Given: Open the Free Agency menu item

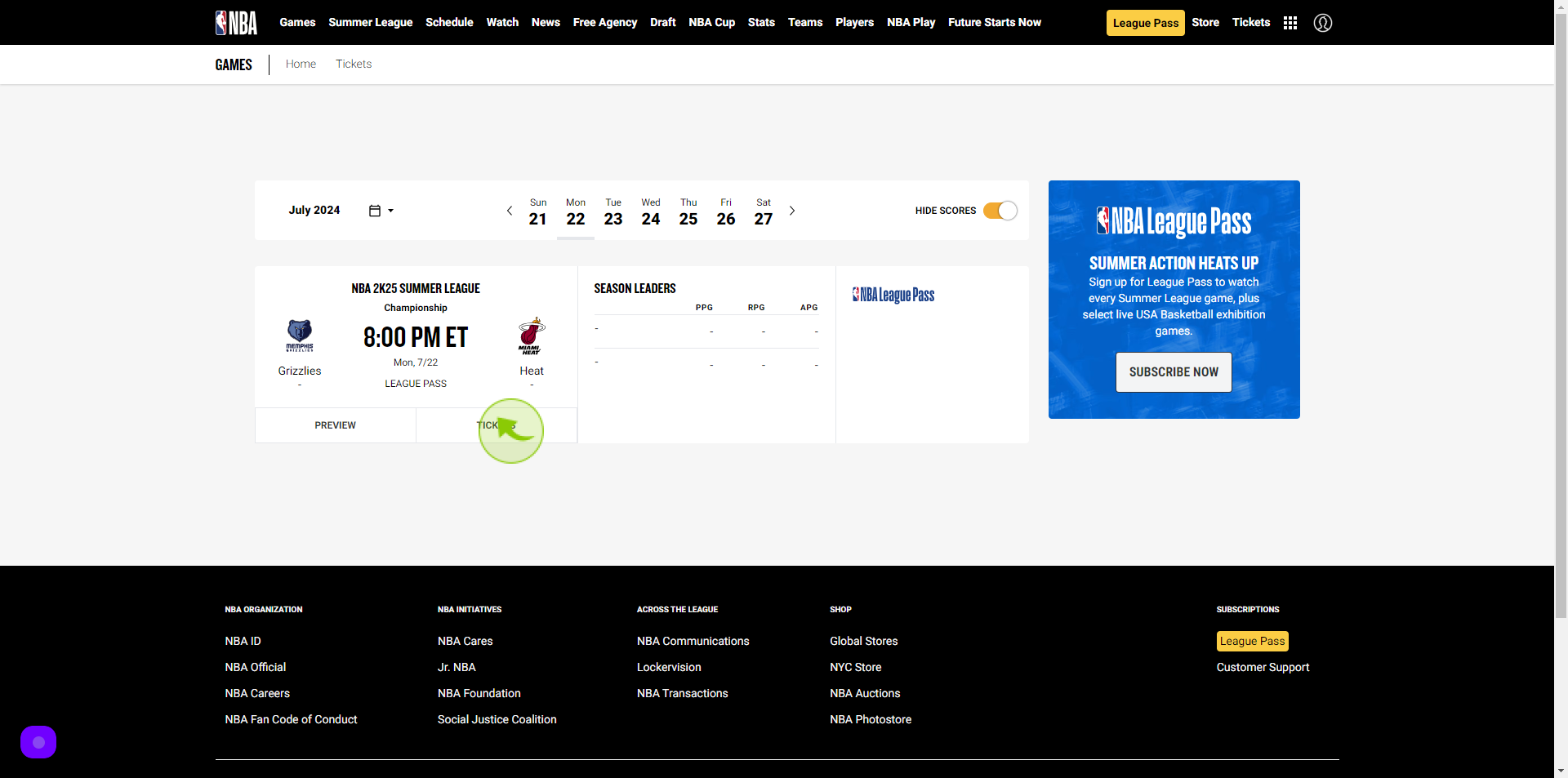Looking at the screenshot, I should pyautogui.click(x=605, y=22).
